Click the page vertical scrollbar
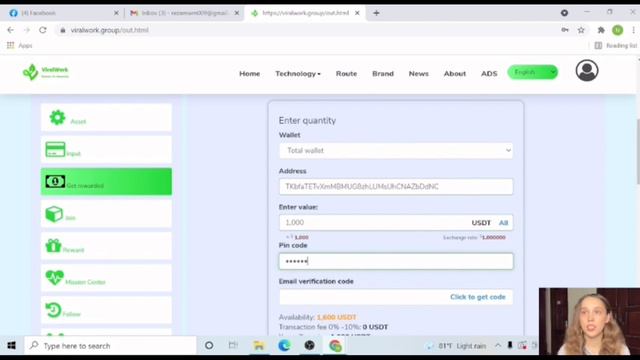The height and width of the screenshot is (360, 640). [638, 152]
